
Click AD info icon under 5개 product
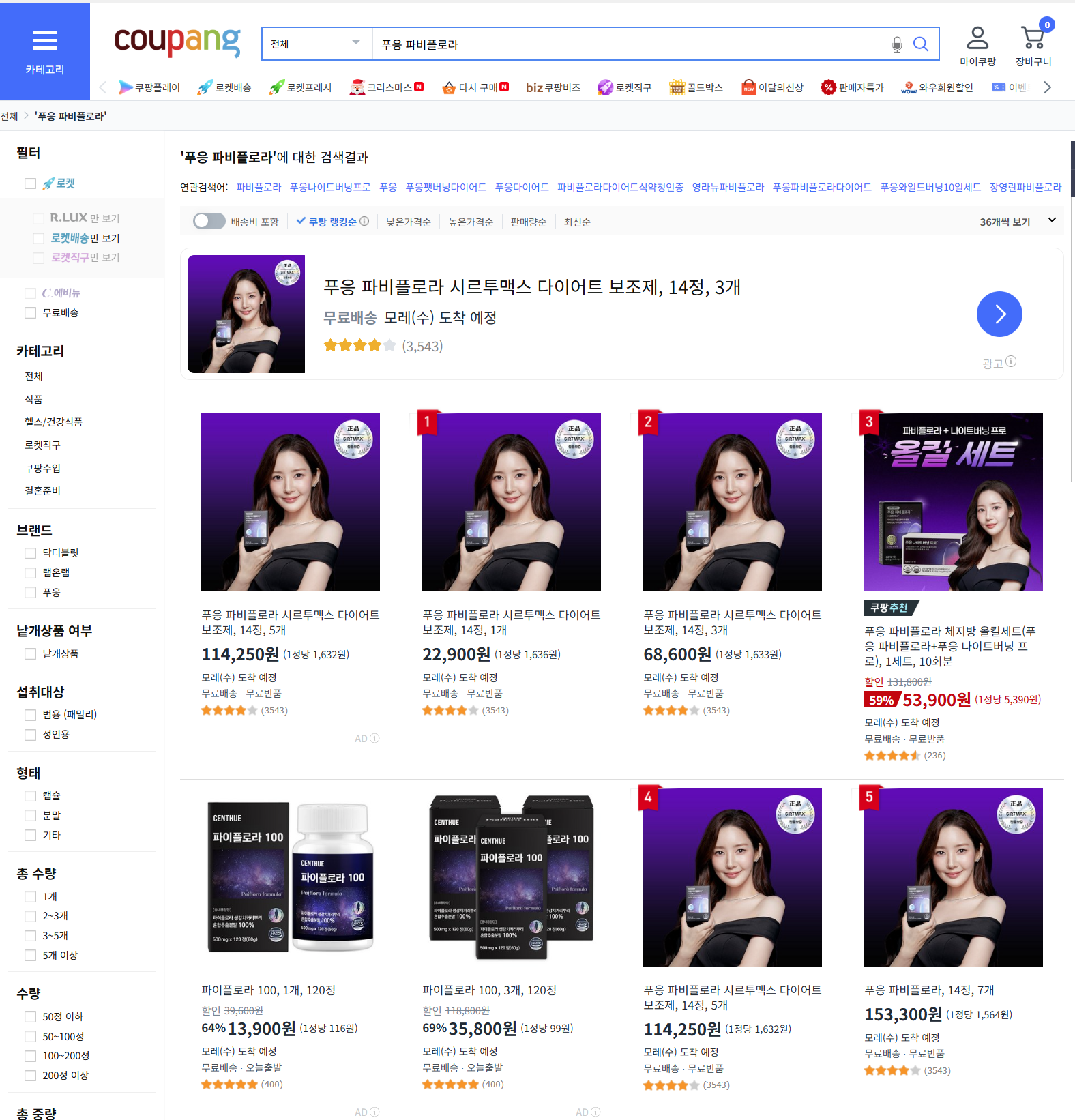(374, 738)
